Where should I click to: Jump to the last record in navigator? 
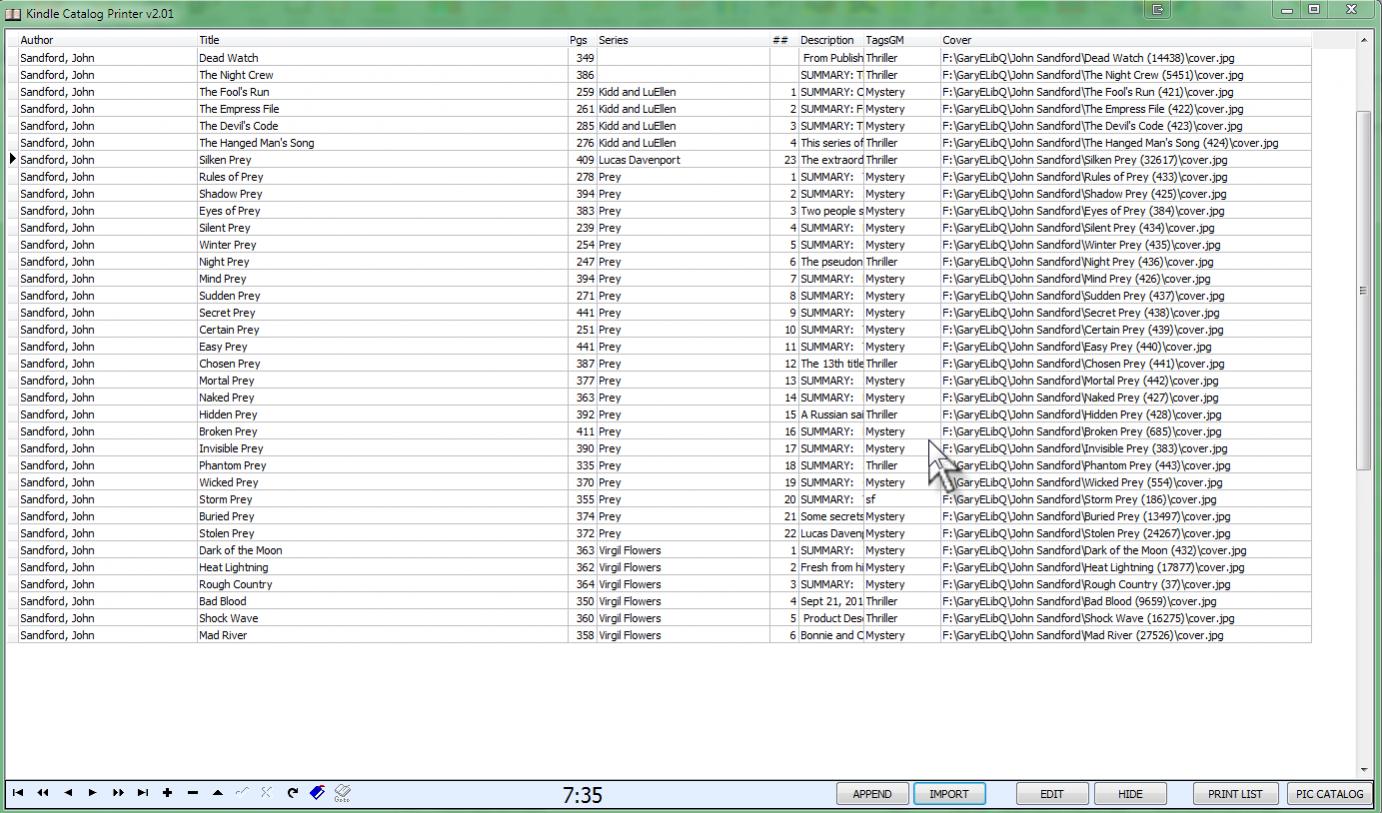(143, 793)
